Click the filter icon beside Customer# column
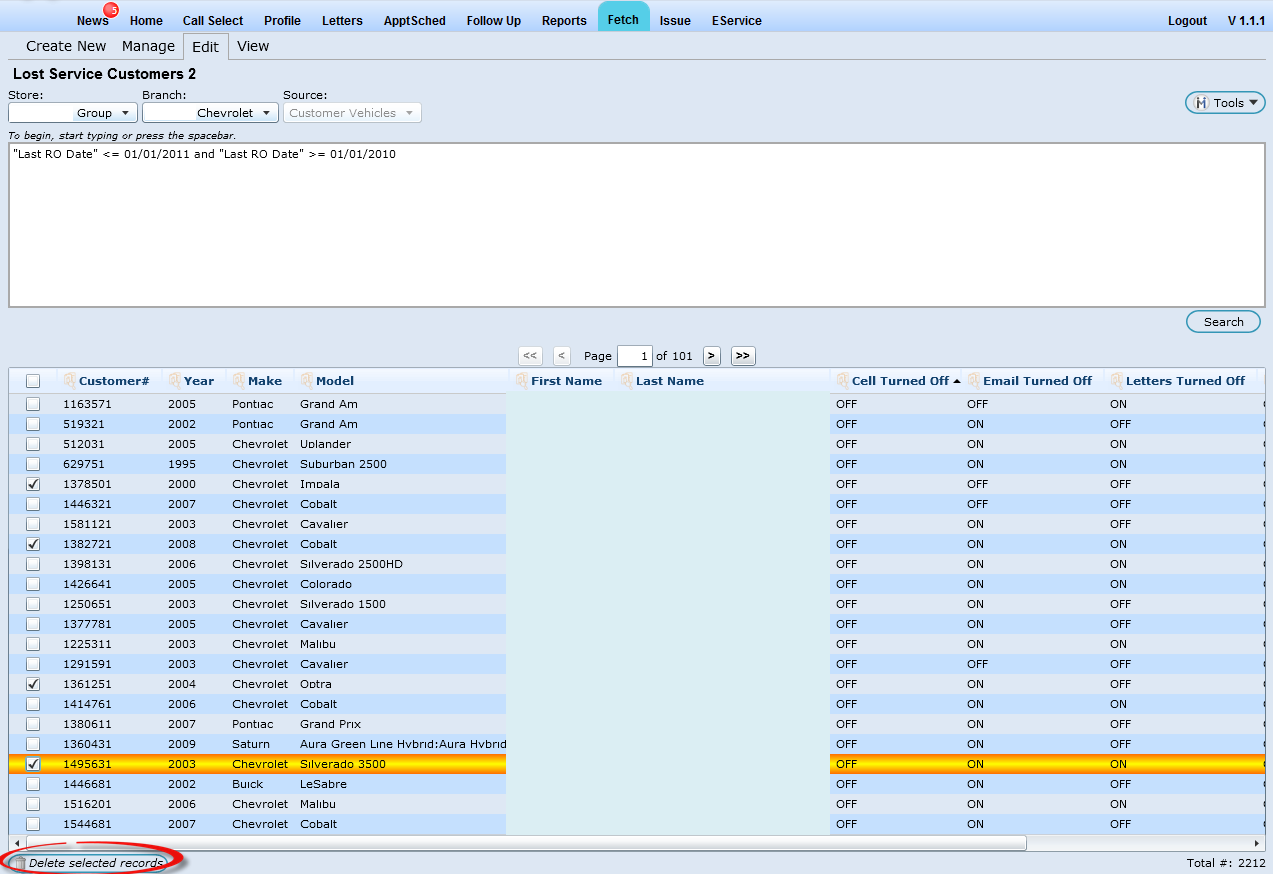Image resolution: width=1273 pixels, height=874 pixels. click(x=69, y=381)
